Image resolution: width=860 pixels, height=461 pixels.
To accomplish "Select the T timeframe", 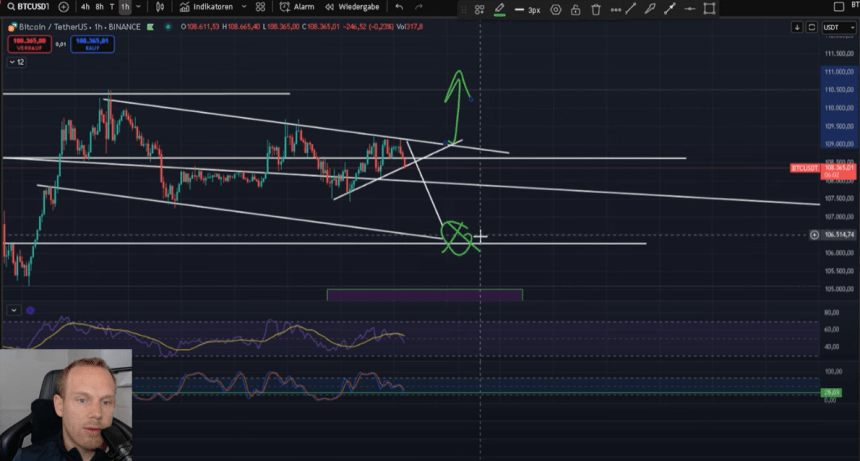I will (112, 7).
